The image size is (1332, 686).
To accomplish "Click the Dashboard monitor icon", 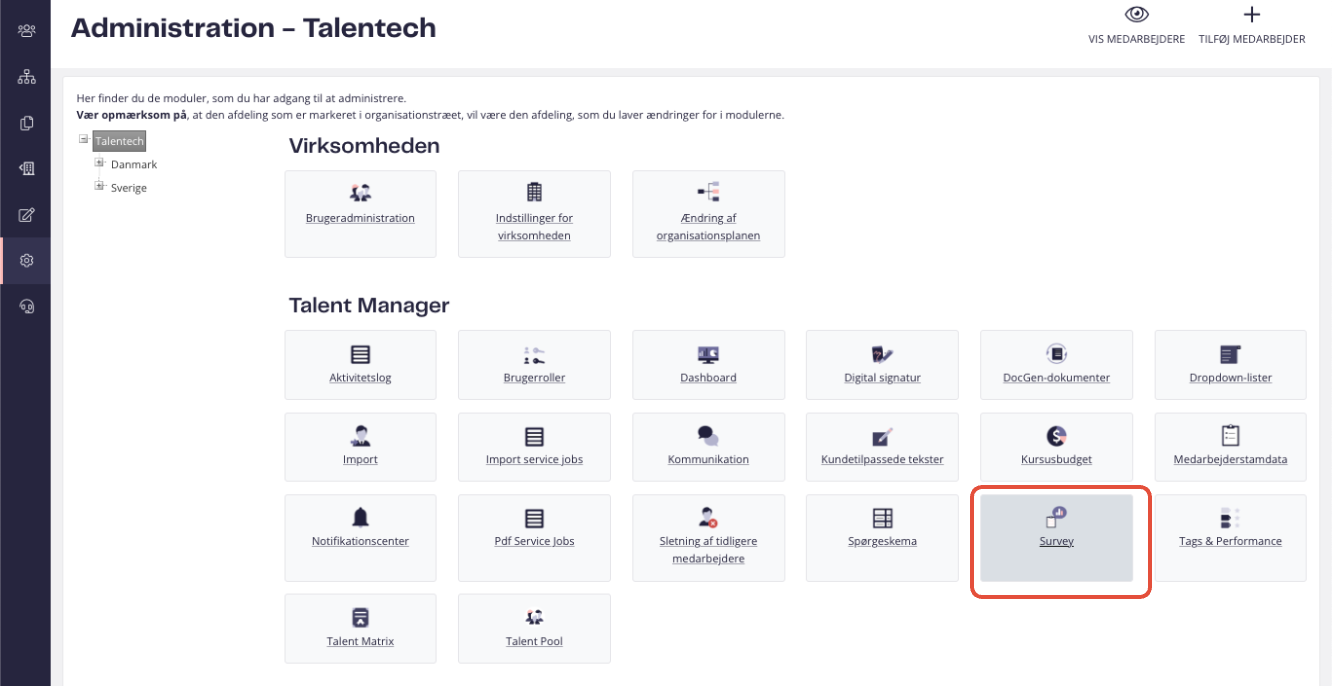I will (708, 354).
